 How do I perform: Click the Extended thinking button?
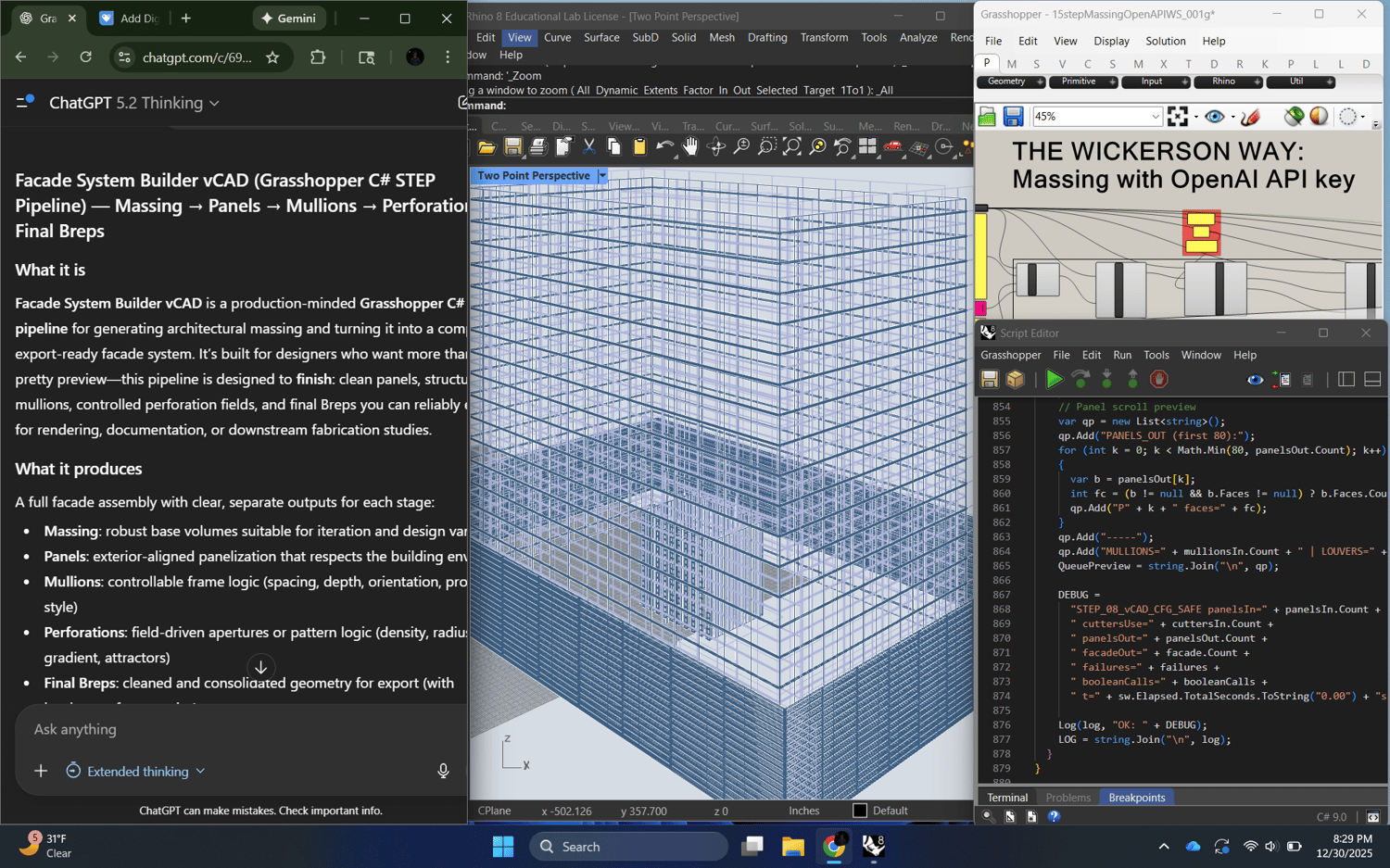tap(136, 771)
